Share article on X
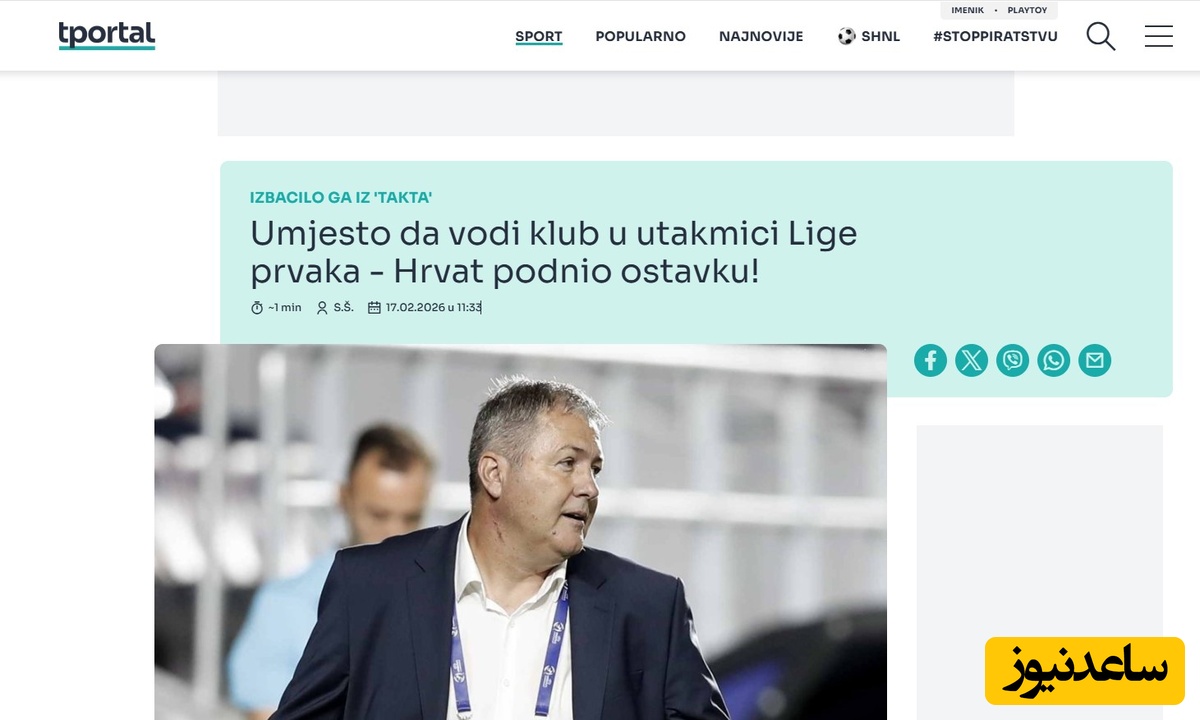This screenshot has width=1200, height=720. [971, 360]
